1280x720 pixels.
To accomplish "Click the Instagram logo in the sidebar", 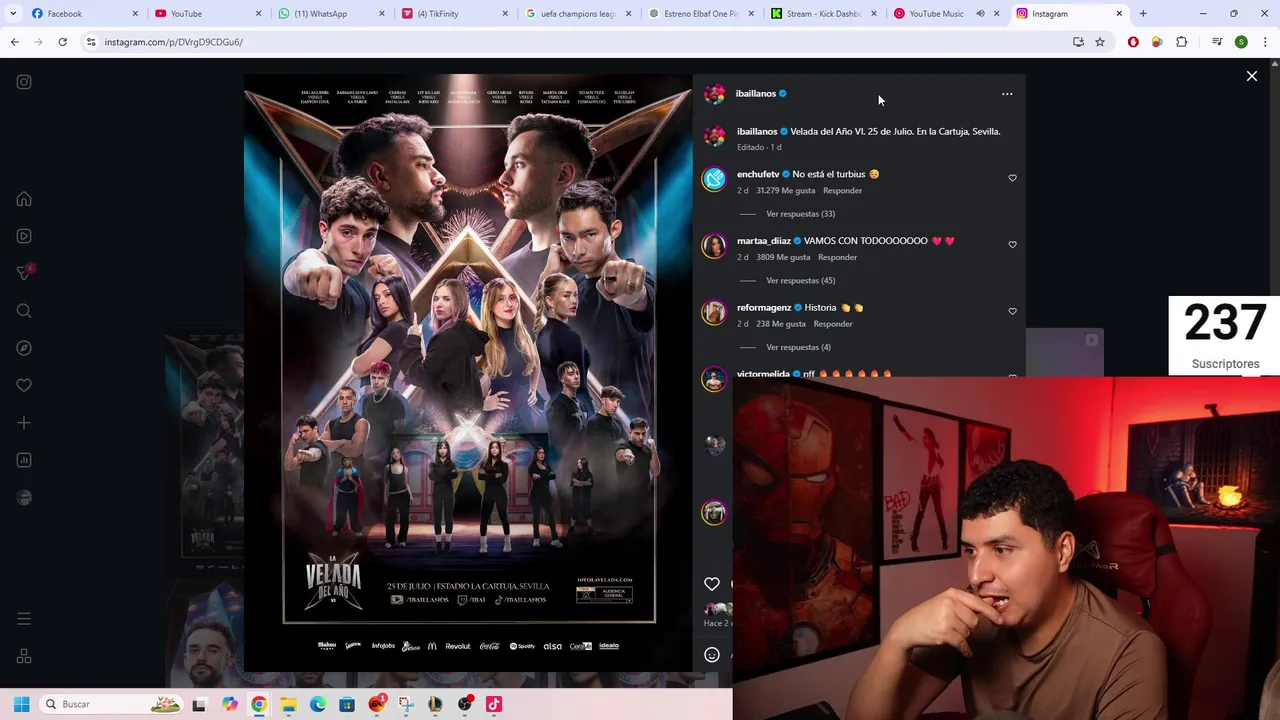I will pyautogui.click(x=24, y=82).
